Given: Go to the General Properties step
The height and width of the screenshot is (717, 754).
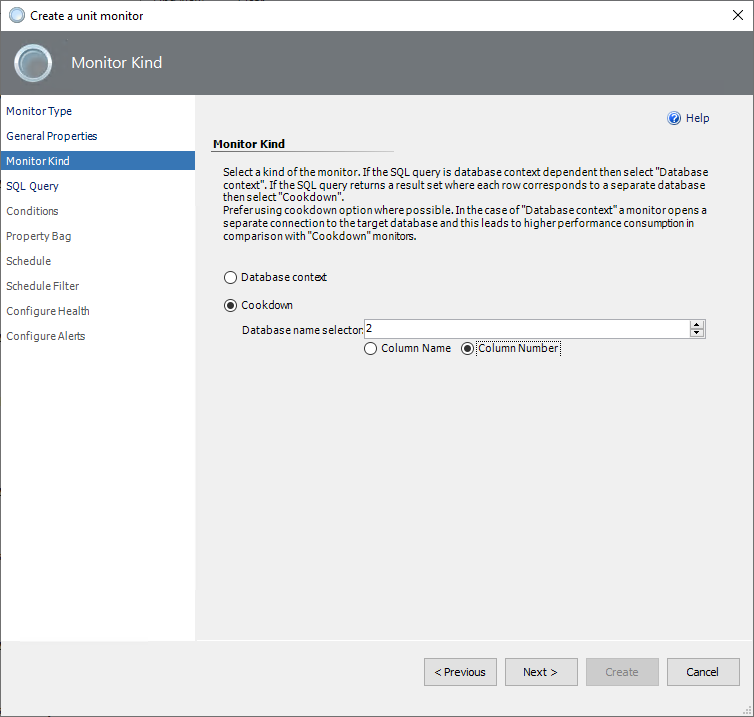Looking at the screenshot, I should click(x=51, y=136).
